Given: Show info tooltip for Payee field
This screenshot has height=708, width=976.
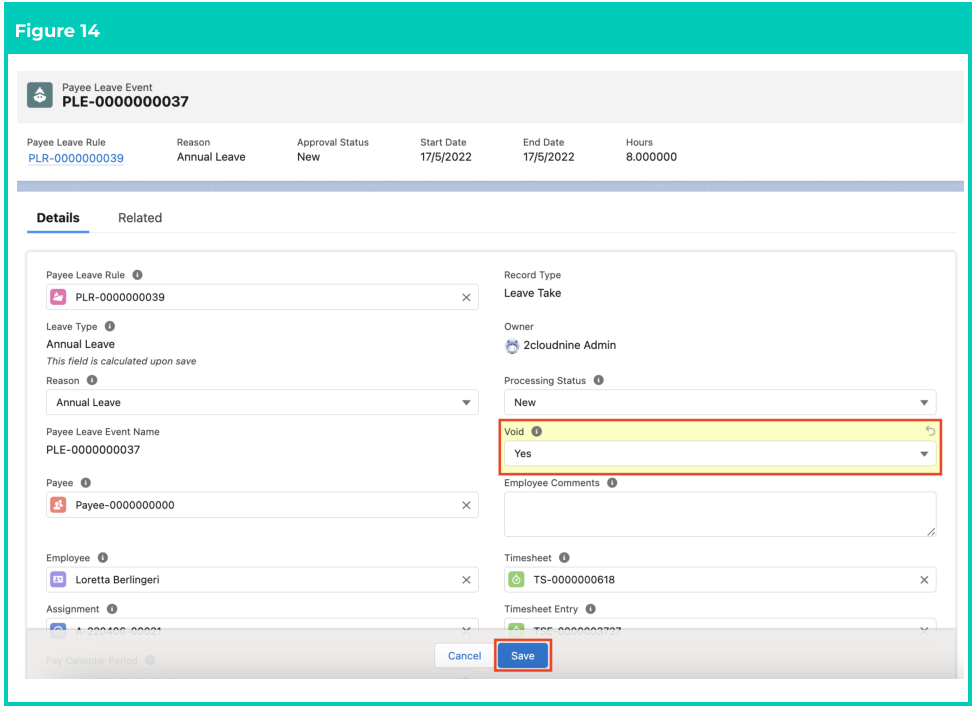Looking at the screenshot, I should coord(86,483).
